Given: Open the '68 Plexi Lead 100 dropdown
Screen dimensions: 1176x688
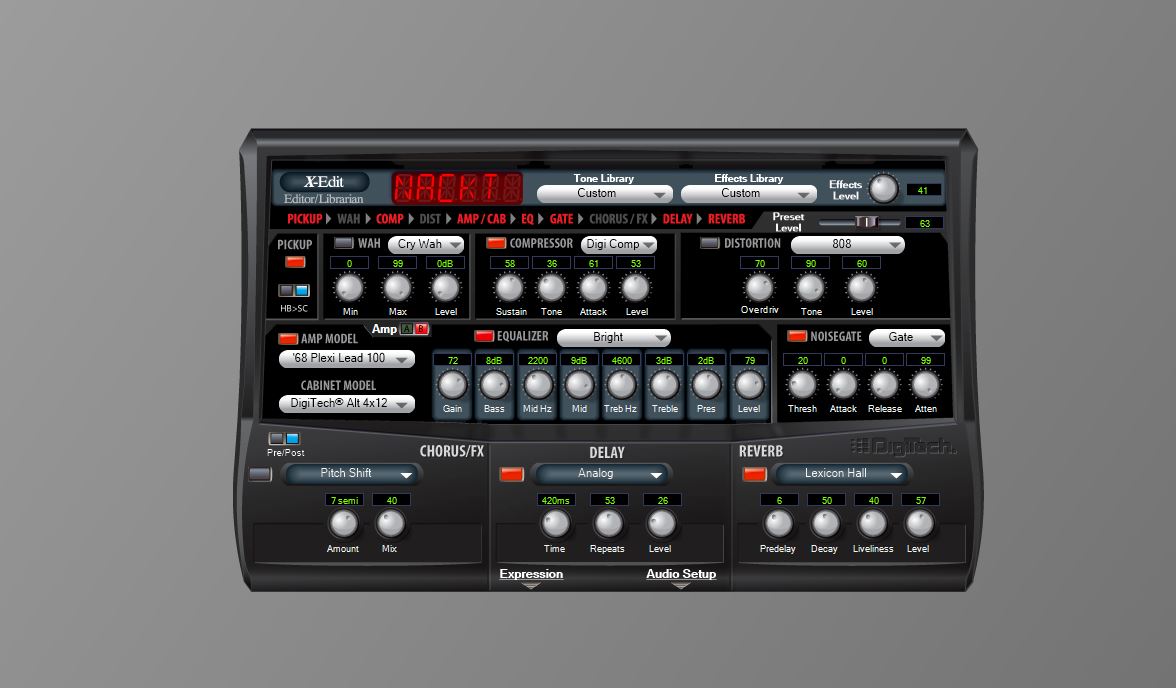Looking at the screenshot, I should (346, 359).
